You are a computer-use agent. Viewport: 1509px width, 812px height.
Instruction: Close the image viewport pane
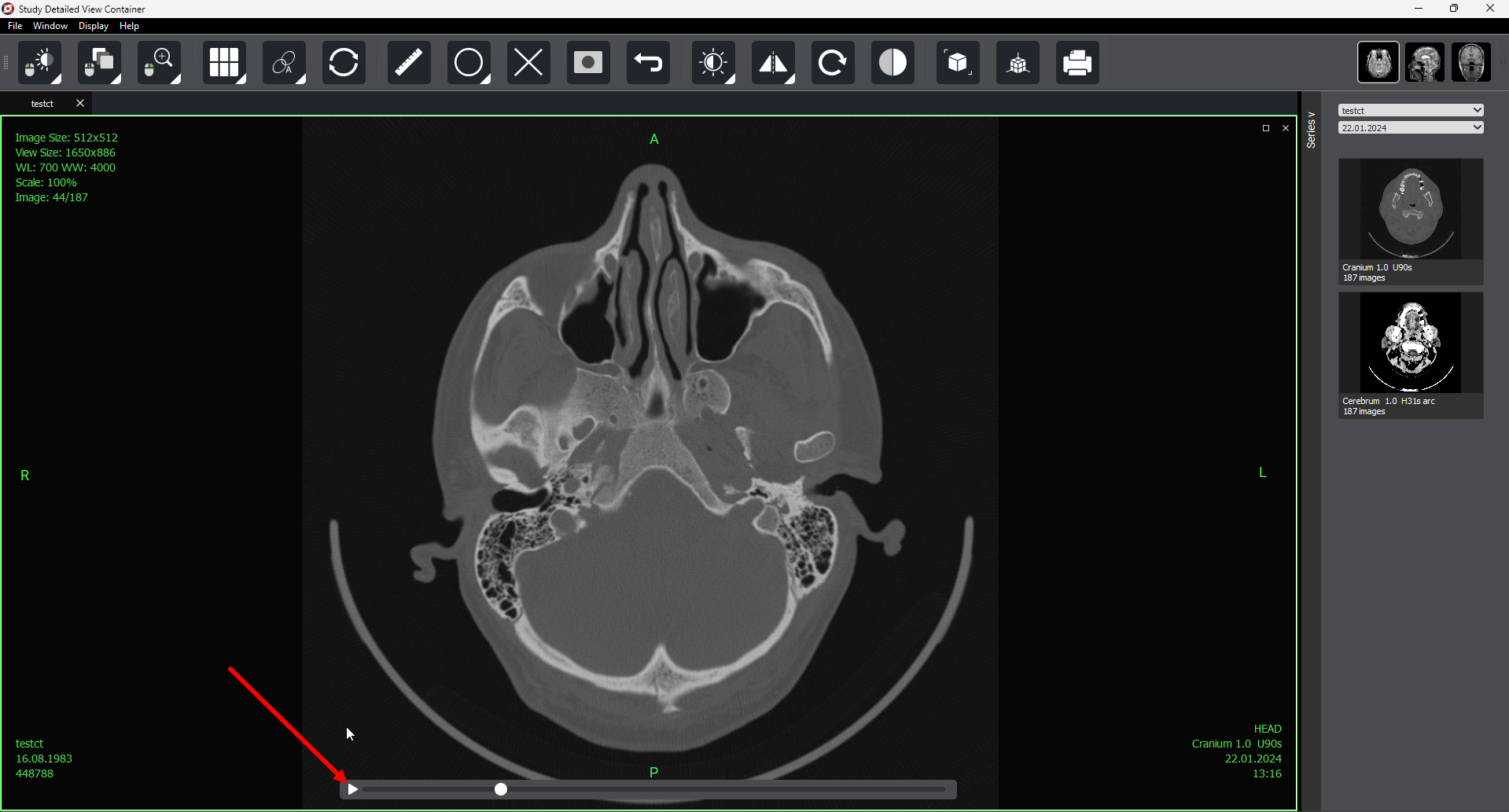point(1286,128)
